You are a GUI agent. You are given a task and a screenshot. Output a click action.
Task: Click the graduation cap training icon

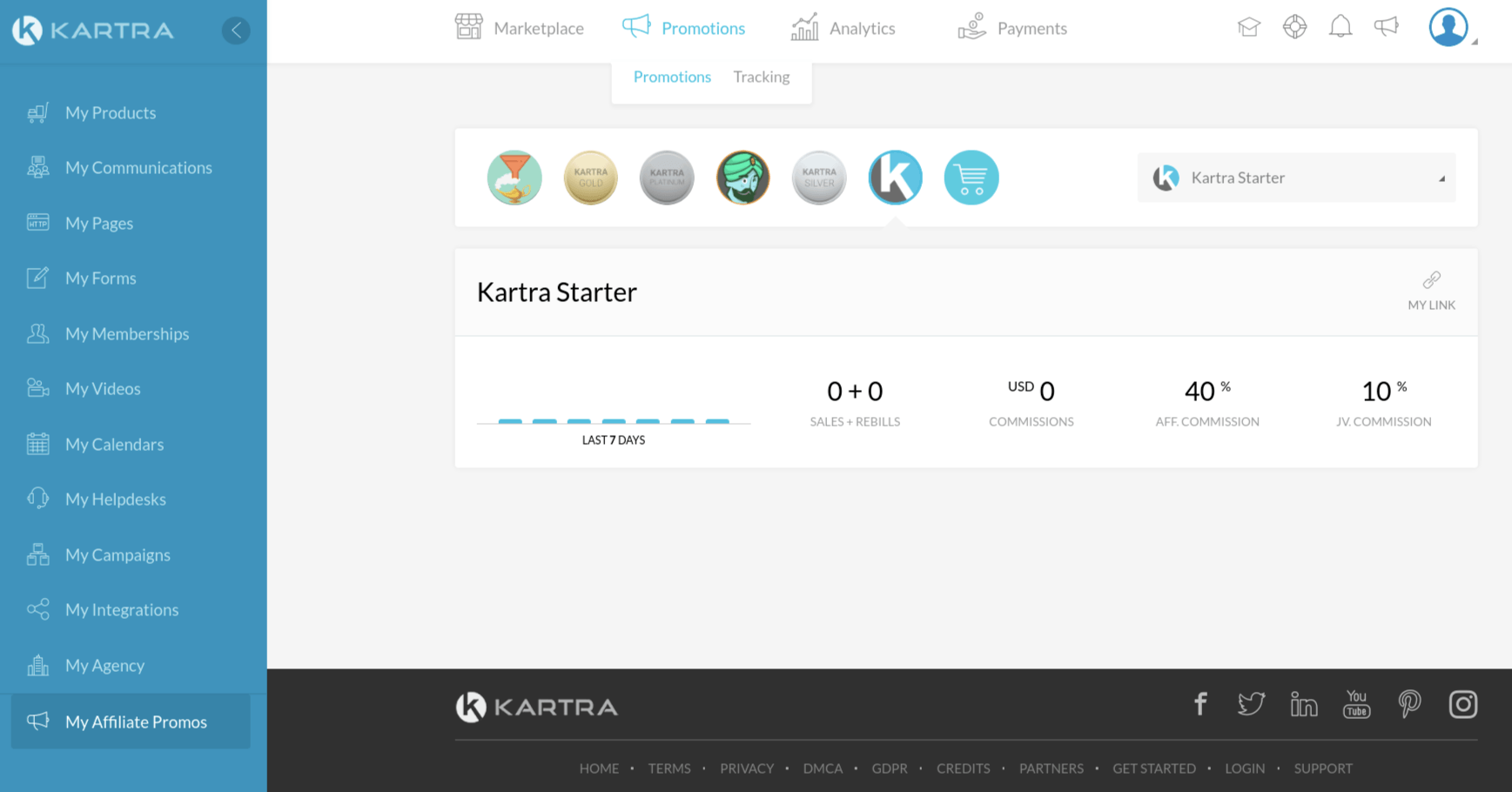click(x=1249, y=27)
